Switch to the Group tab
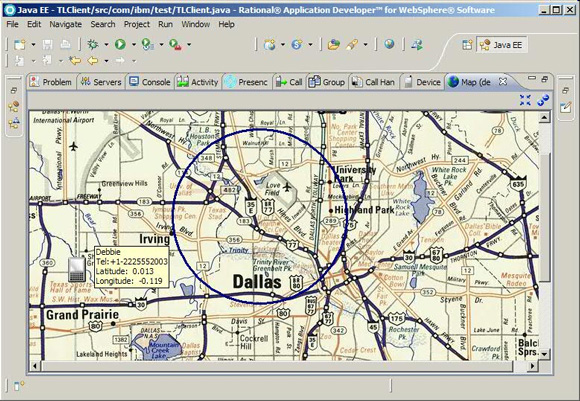 (327, 82)
